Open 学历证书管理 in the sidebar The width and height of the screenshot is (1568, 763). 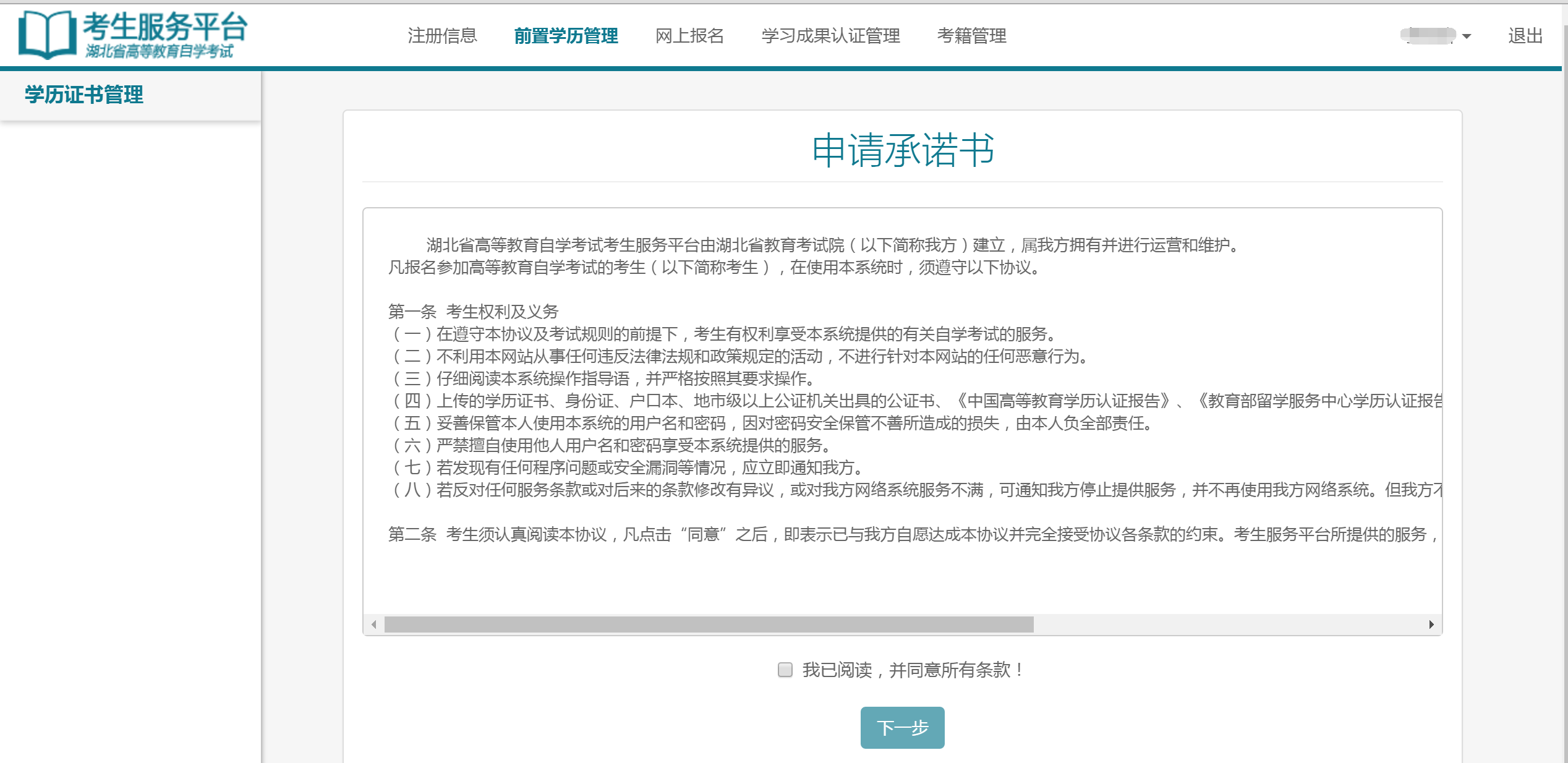pos(84,95)
